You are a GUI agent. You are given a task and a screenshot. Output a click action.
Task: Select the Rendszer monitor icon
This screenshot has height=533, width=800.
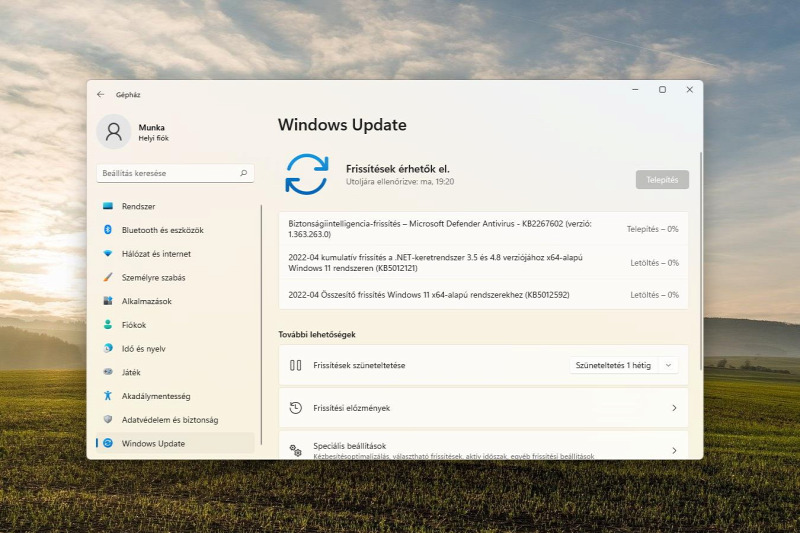click(x=108, y=206)
